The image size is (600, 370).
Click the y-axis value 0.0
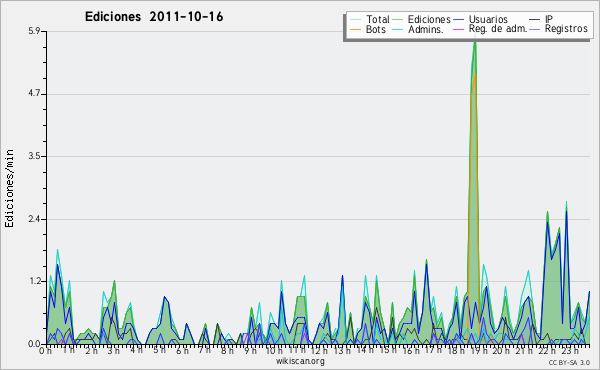click(x=34, y=344)
